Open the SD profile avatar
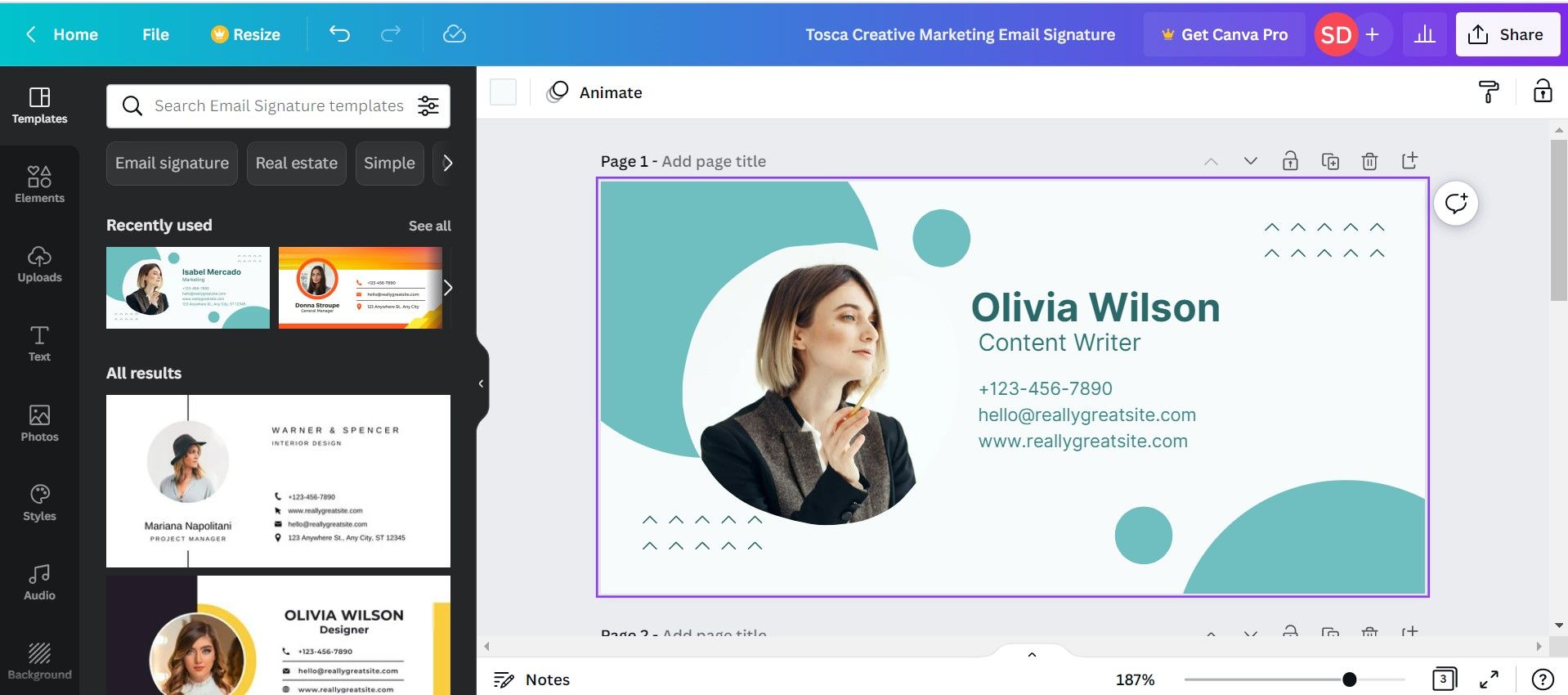The width and height of the screenshot is (1568, 695). [1335, 34]
